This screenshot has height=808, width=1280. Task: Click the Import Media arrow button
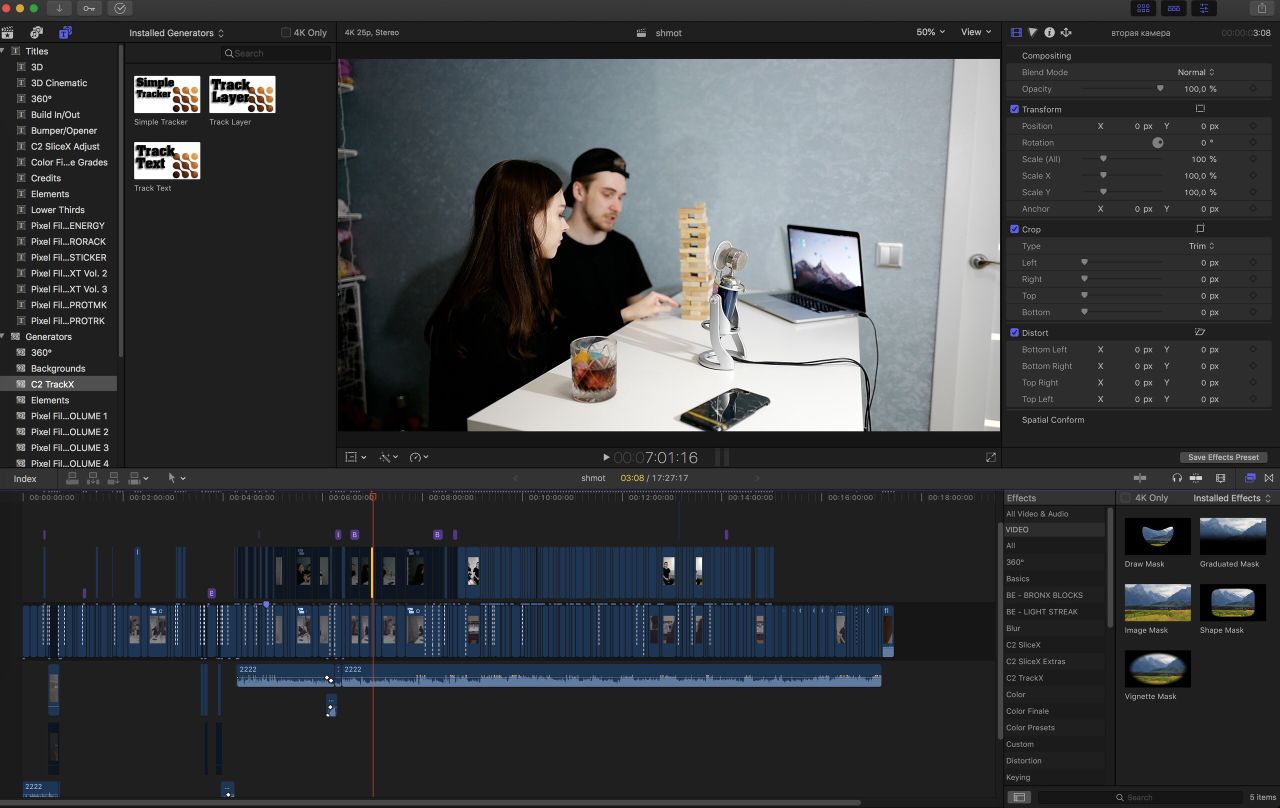pos(59,8)
